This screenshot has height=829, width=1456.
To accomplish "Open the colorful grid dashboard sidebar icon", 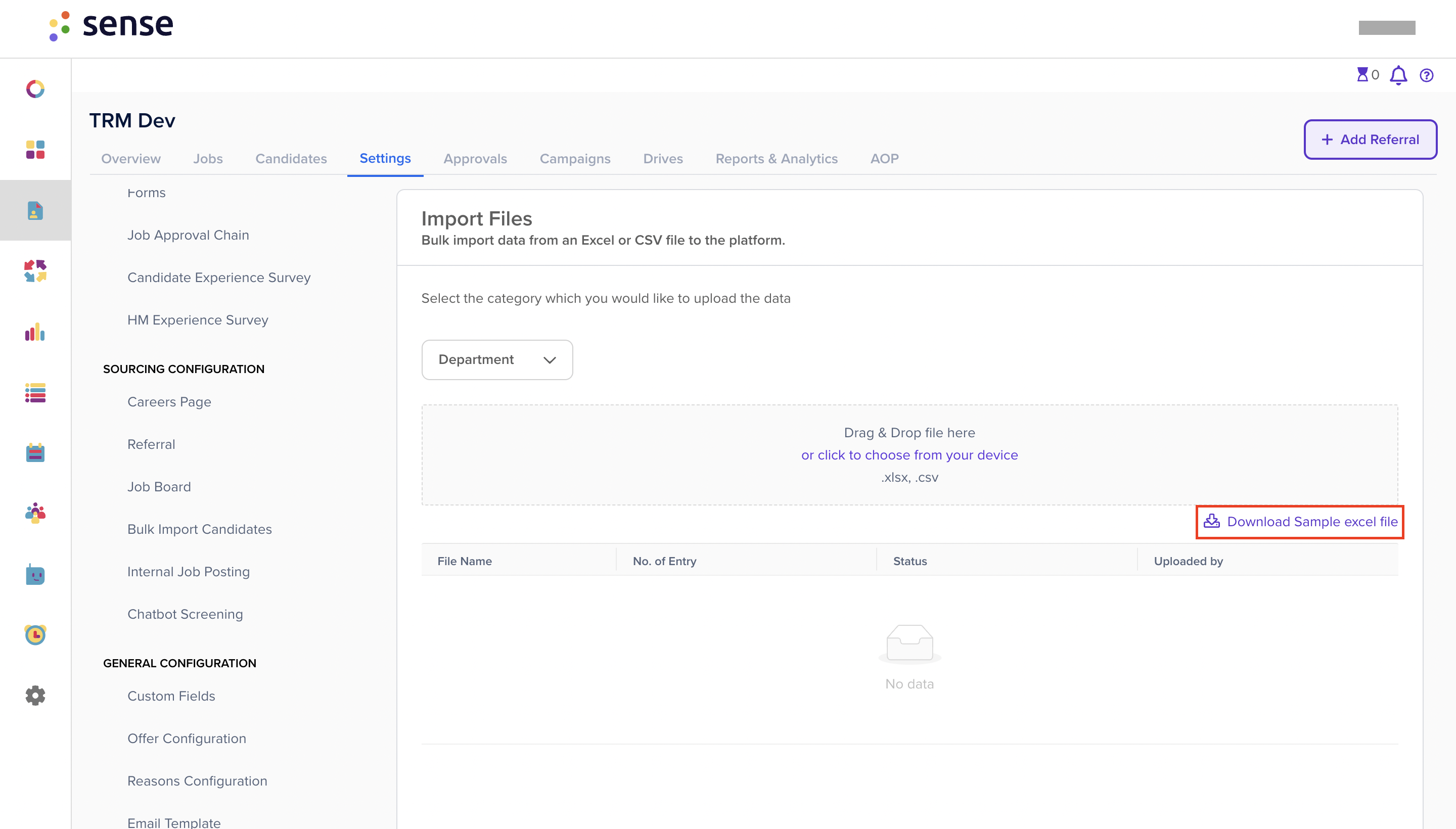I will tap(35, 150).
